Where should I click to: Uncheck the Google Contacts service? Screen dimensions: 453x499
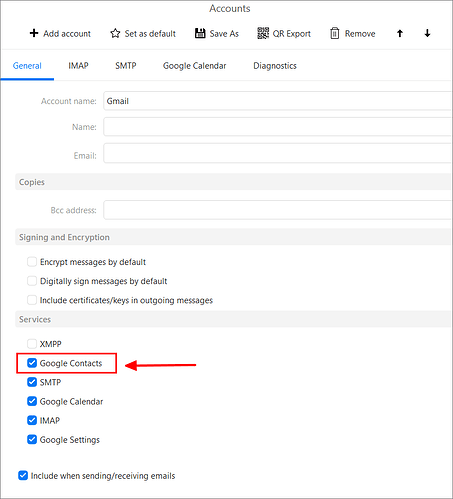point(32,363)
